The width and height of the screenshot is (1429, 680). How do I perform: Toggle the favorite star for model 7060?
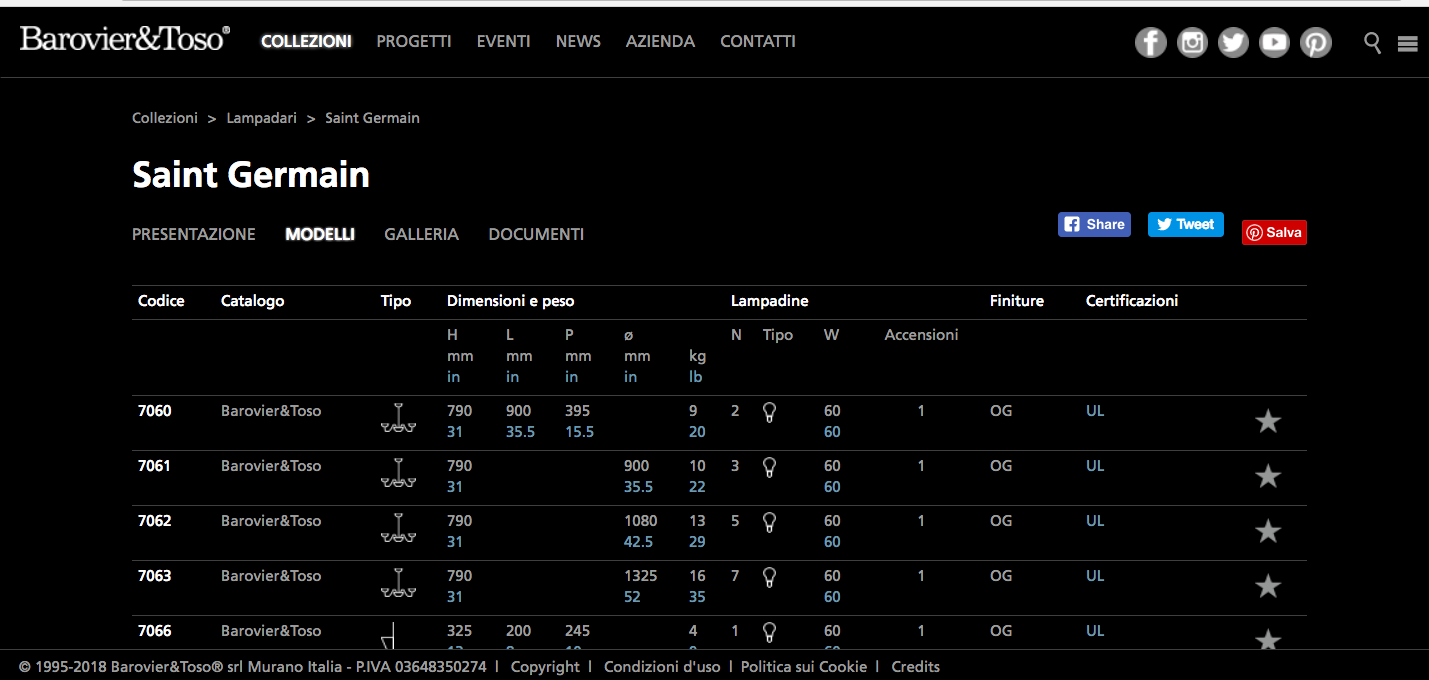1267,421
